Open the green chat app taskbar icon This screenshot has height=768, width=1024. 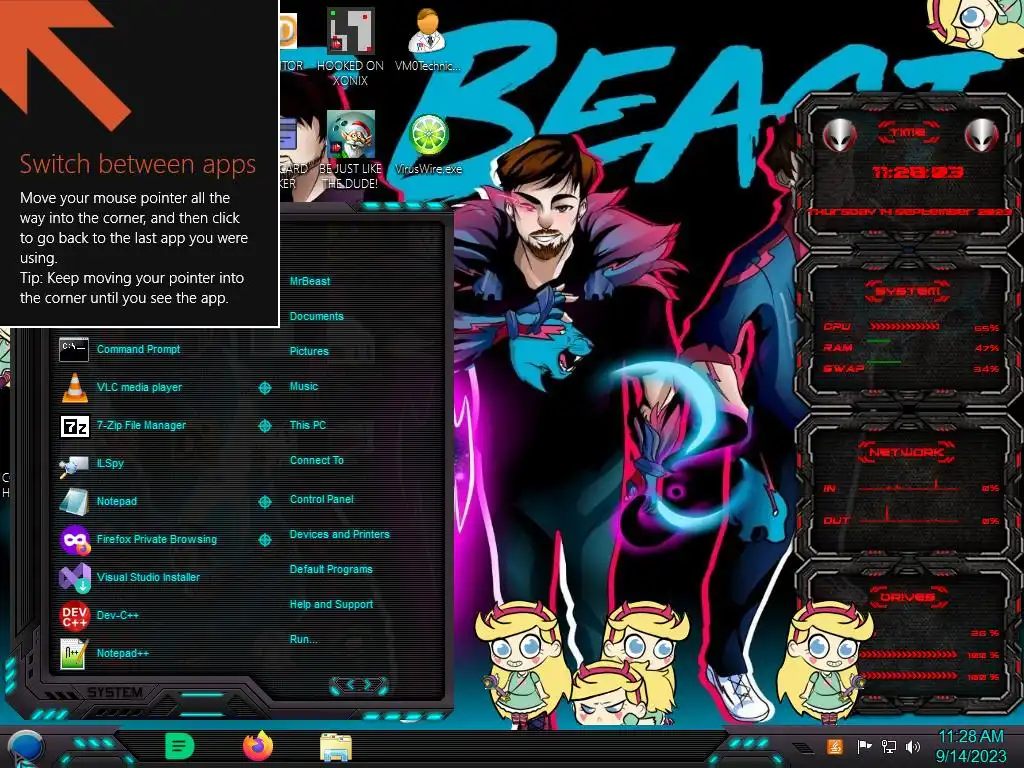180,746
